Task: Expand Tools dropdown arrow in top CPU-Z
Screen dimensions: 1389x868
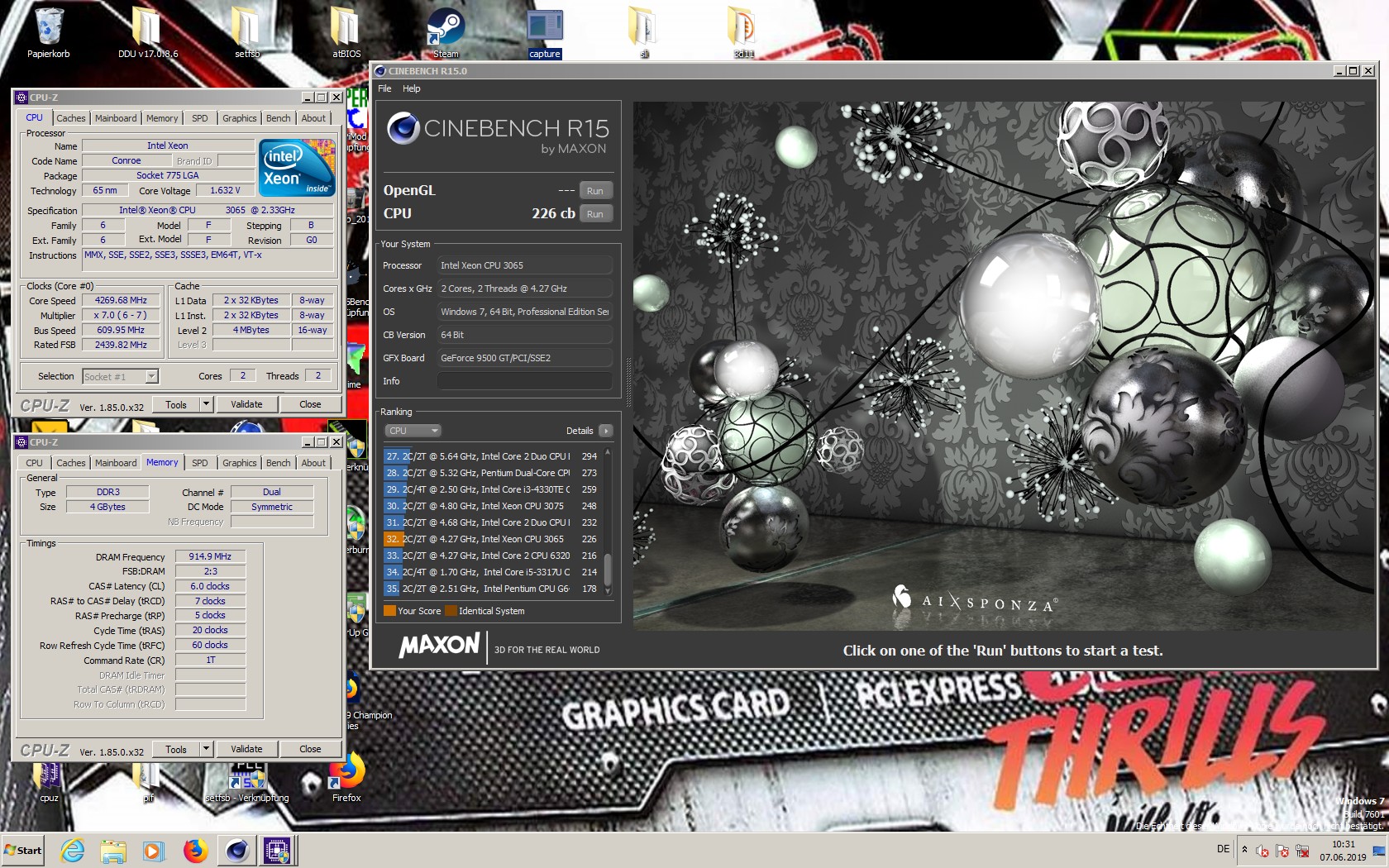Action: (x=207, y=404)
